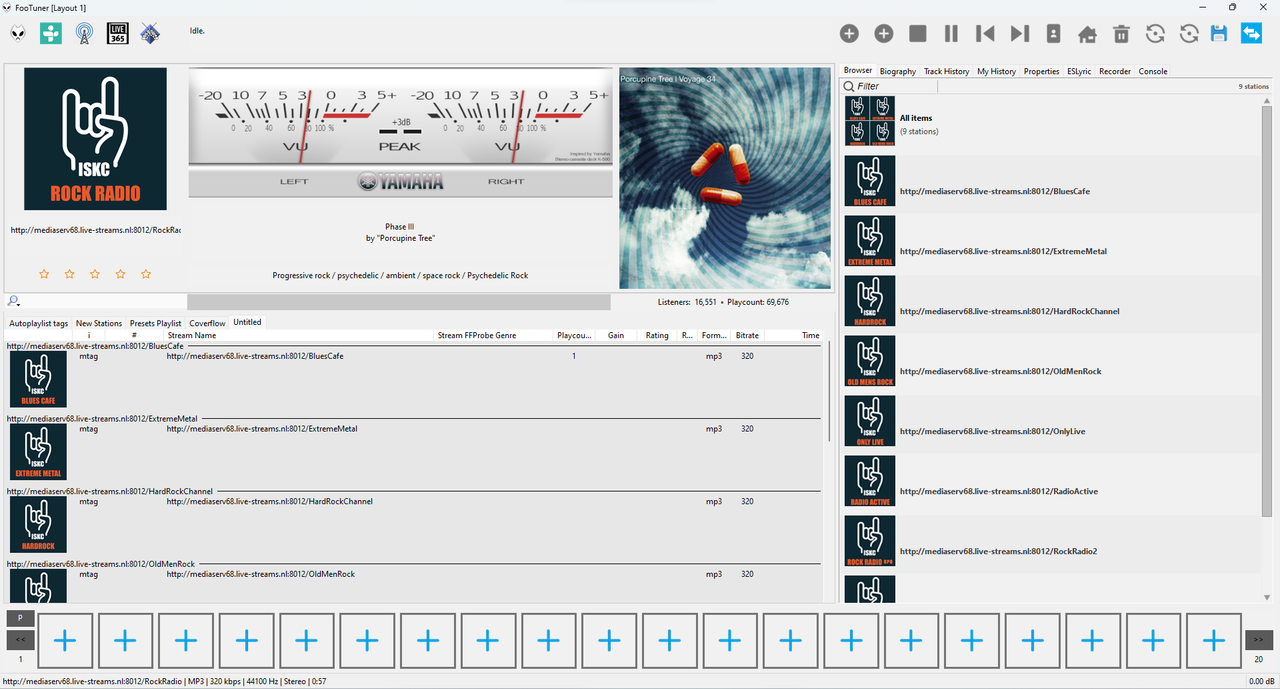Click the refresh icon next to the floppy
Image resolution: width=1280 pixels, height=689 pixels.
(x=1189, y=34)
